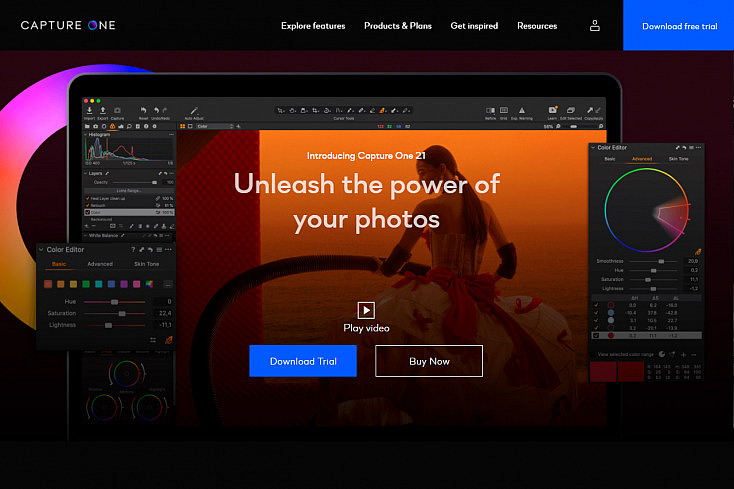Click the Copy/Apply arrows icon
This screenshot has height=489, width=734.
(594, 110)
